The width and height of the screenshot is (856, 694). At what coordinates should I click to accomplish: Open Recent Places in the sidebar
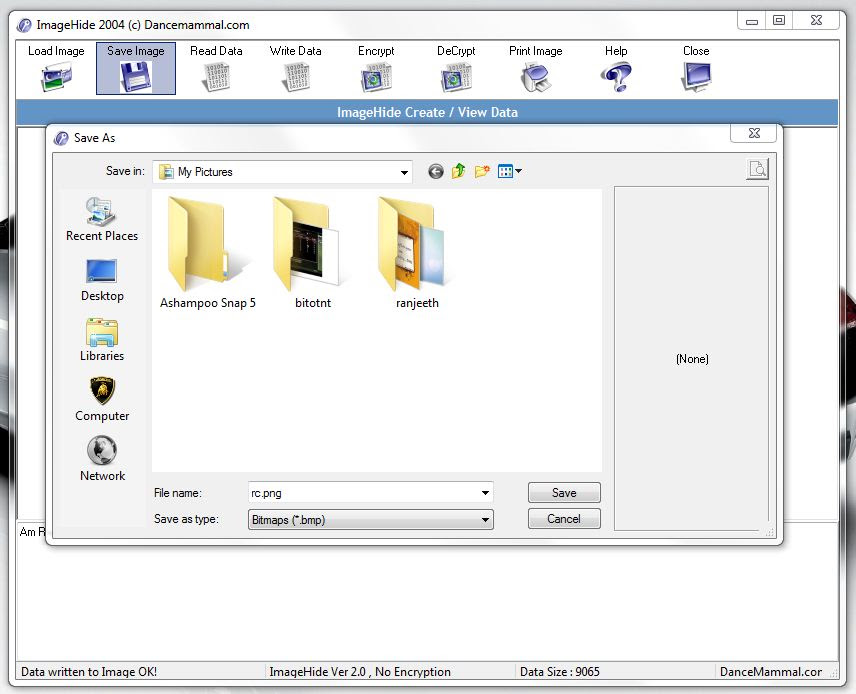coord(102,220)
